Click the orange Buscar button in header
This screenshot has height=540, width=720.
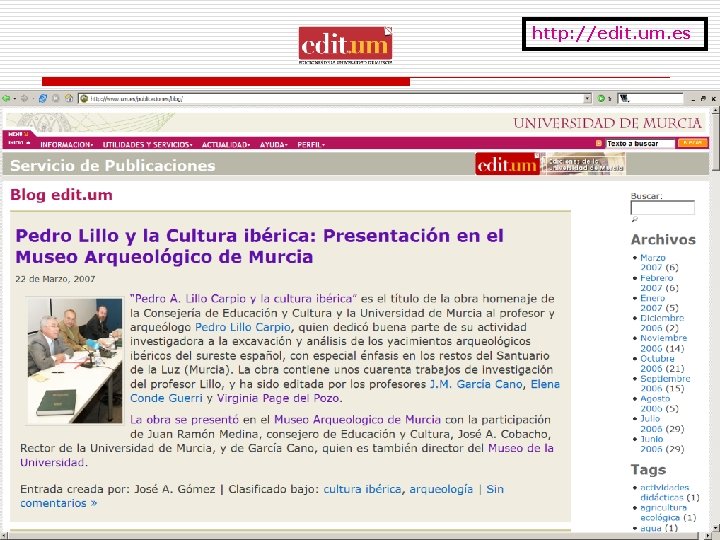click(x=692, y=143)
